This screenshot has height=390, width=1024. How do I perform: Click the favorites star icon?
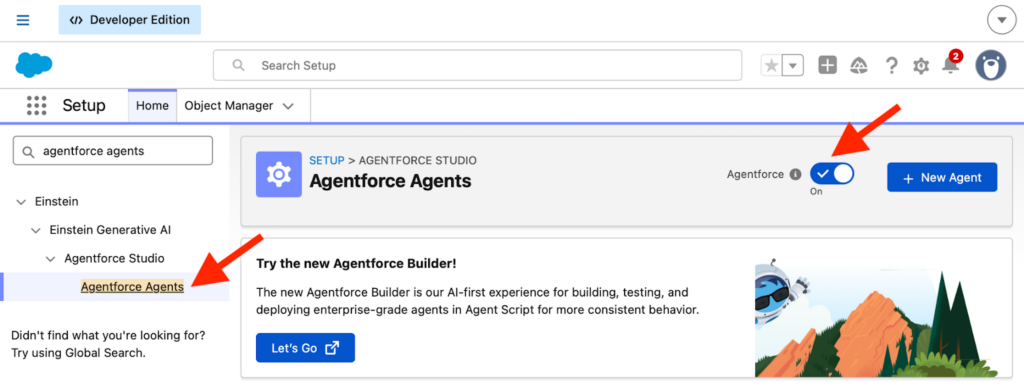click(x=772, y=65)
